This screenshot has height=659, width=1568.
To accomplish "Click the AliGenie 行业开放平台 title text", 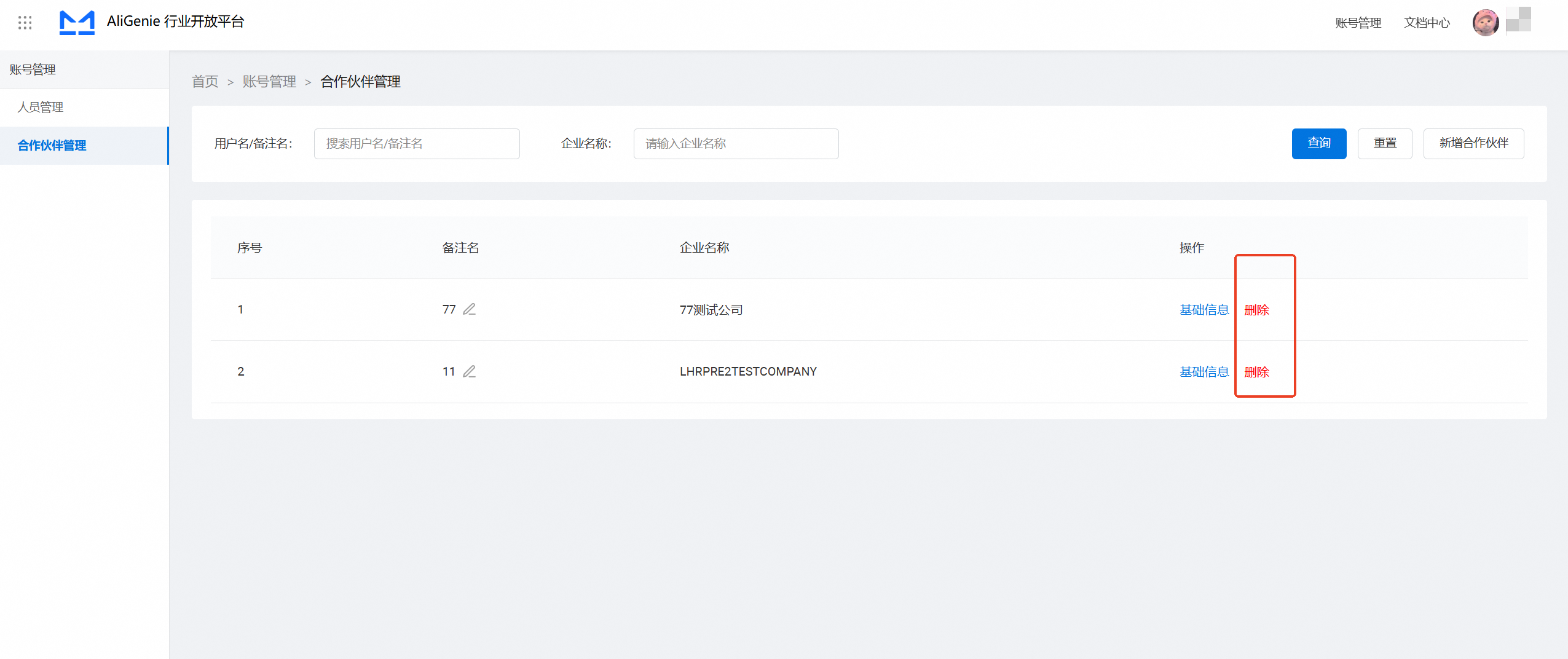I will 176,22.
